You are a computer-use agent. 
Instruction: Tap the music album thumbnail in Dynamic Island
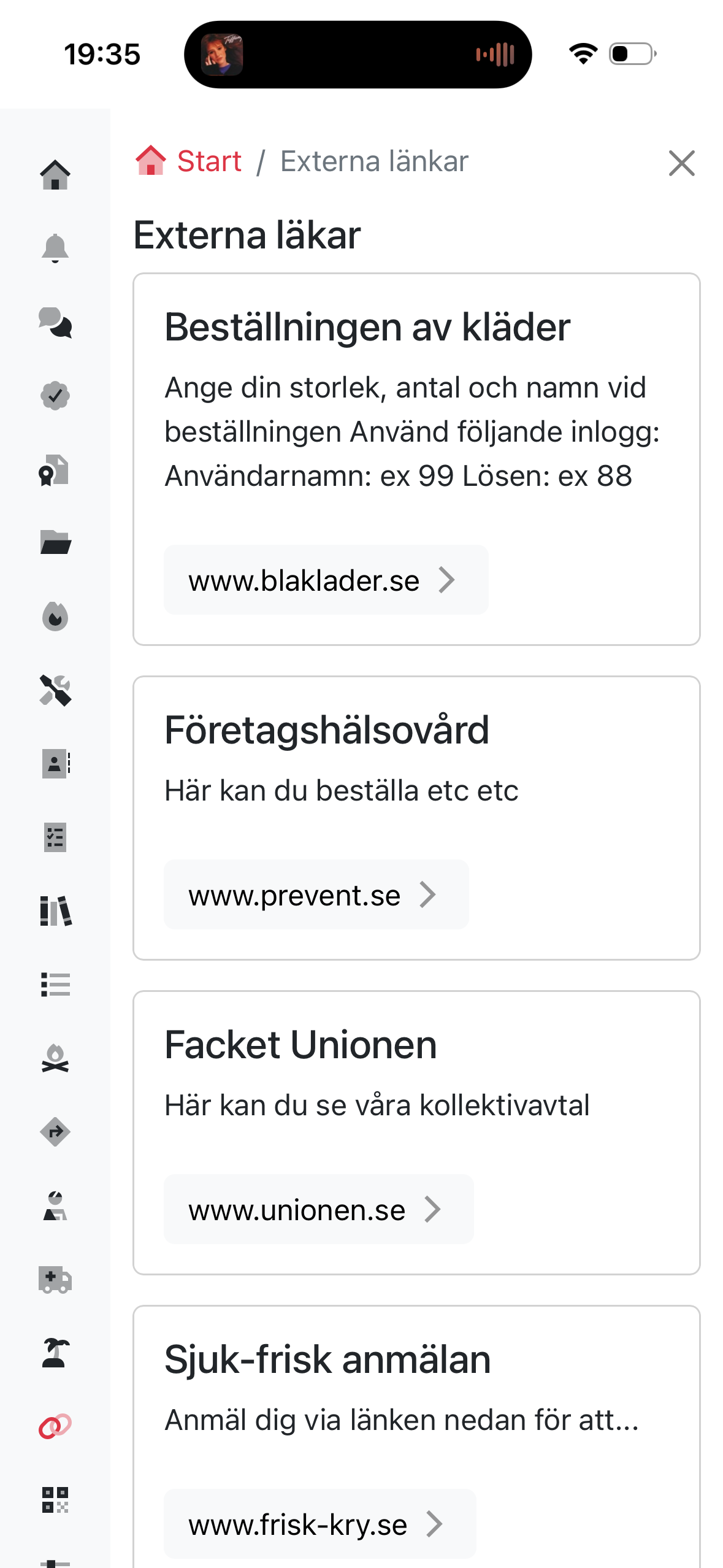[222, 55]
